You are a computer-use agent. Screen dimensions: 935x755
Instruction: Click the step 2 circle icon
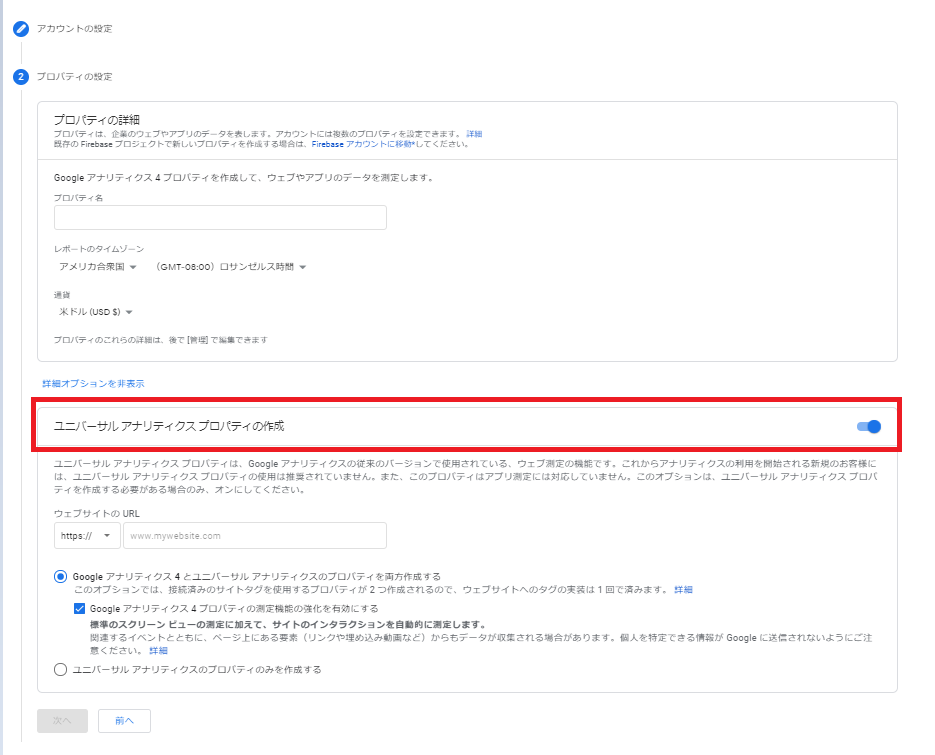point(20,77)
